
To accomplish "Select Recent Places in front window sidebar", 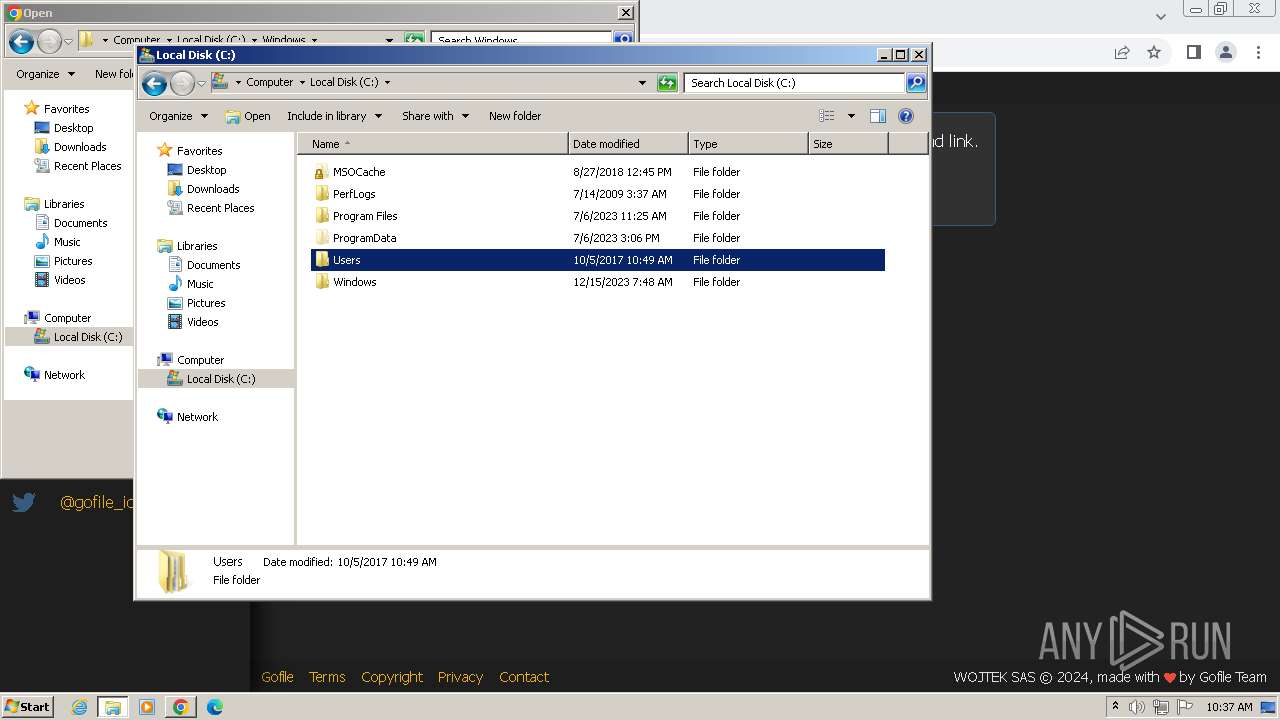I will [x=220, y=208].
